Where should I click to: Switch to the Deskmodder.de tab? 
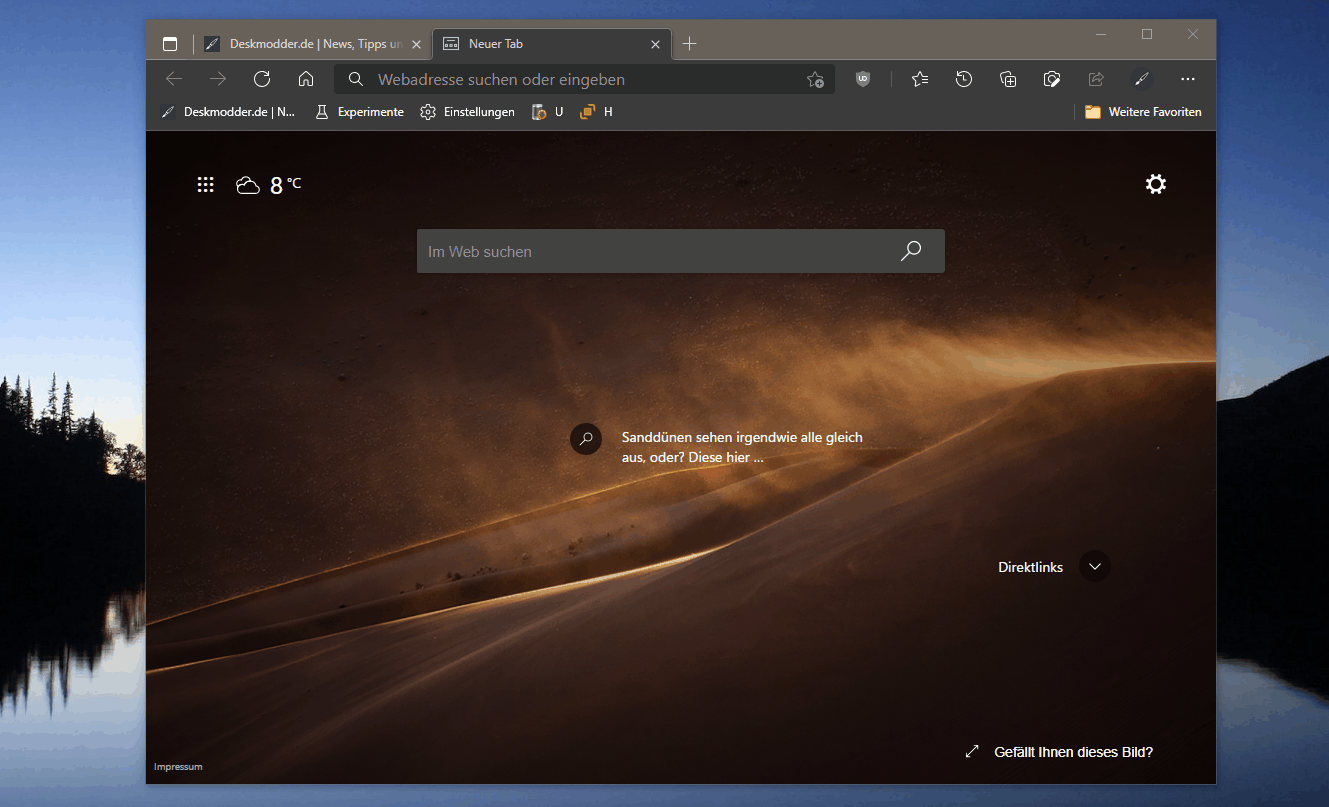[x=305, y=44]
